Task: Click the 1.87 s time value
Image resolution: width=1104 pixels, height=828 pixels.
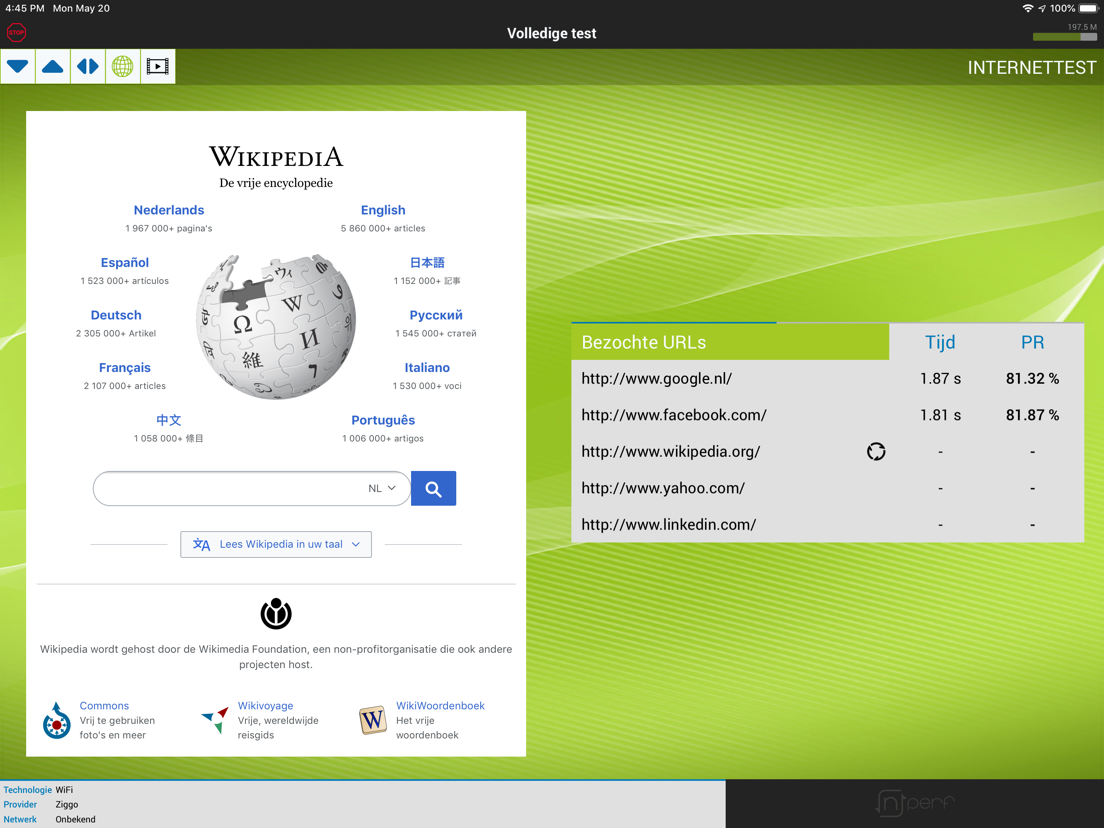Action: coord(940,379)
